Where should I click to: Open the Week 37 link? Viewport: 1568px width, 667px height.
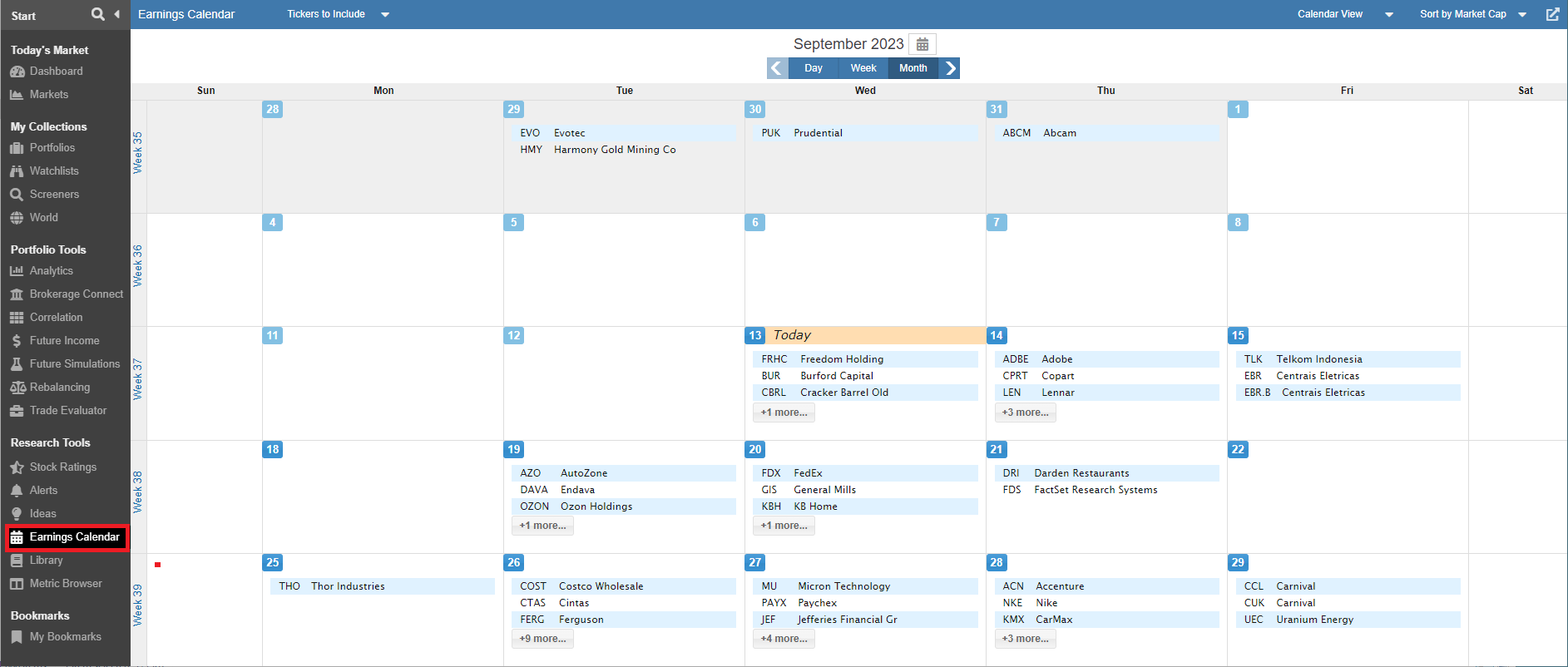click(138, 379)
